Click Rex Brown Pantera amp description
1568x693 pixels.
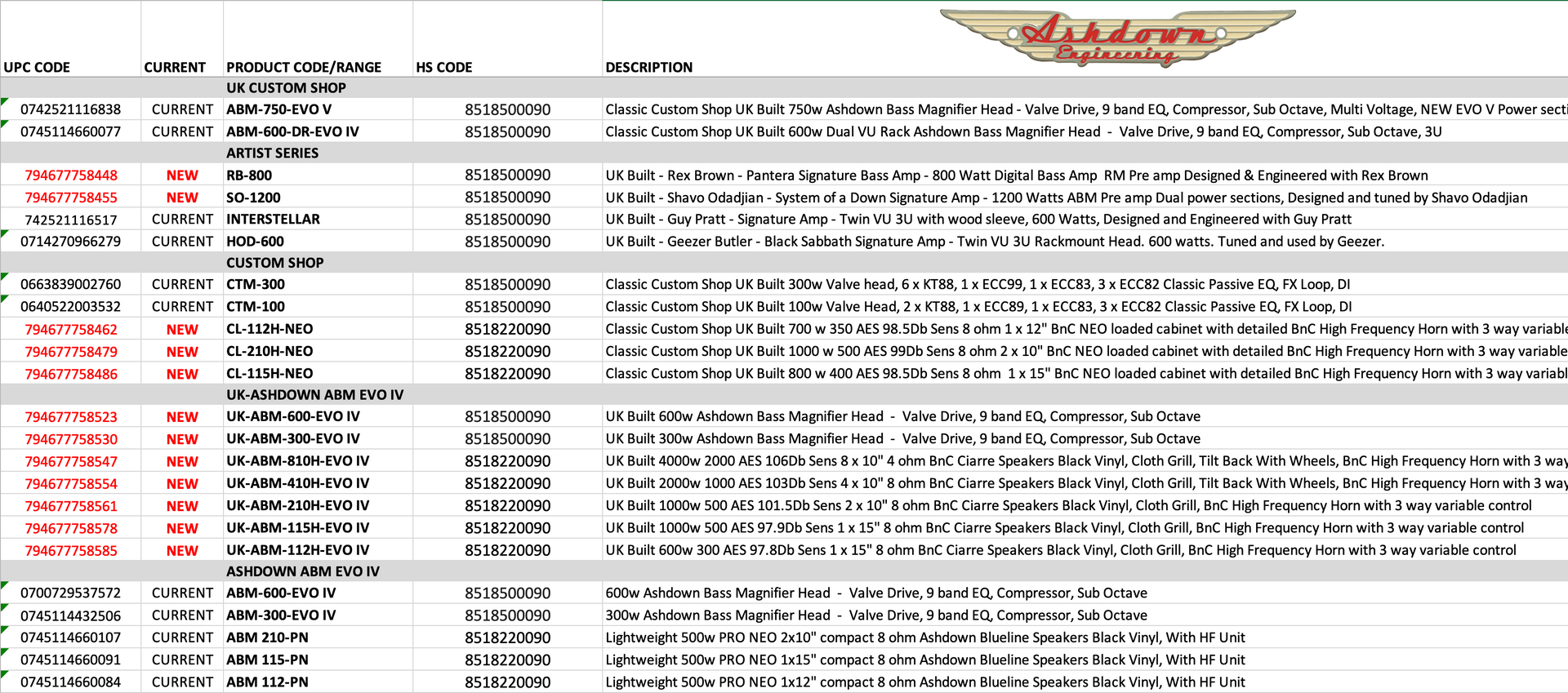pos(1017,175)
